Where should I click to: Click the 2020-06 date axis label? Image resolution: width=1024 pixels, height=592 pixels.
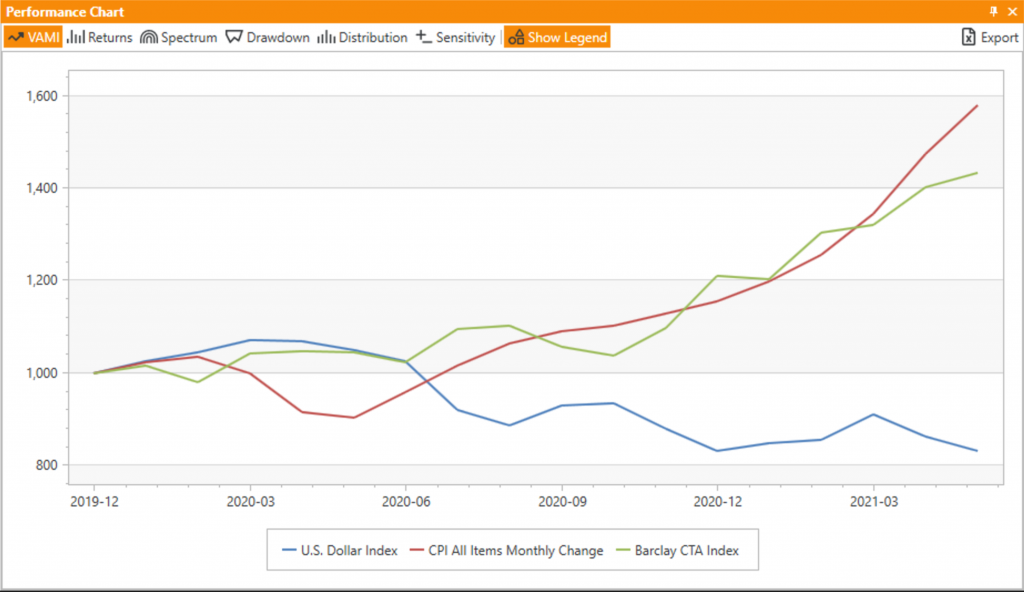406,500
